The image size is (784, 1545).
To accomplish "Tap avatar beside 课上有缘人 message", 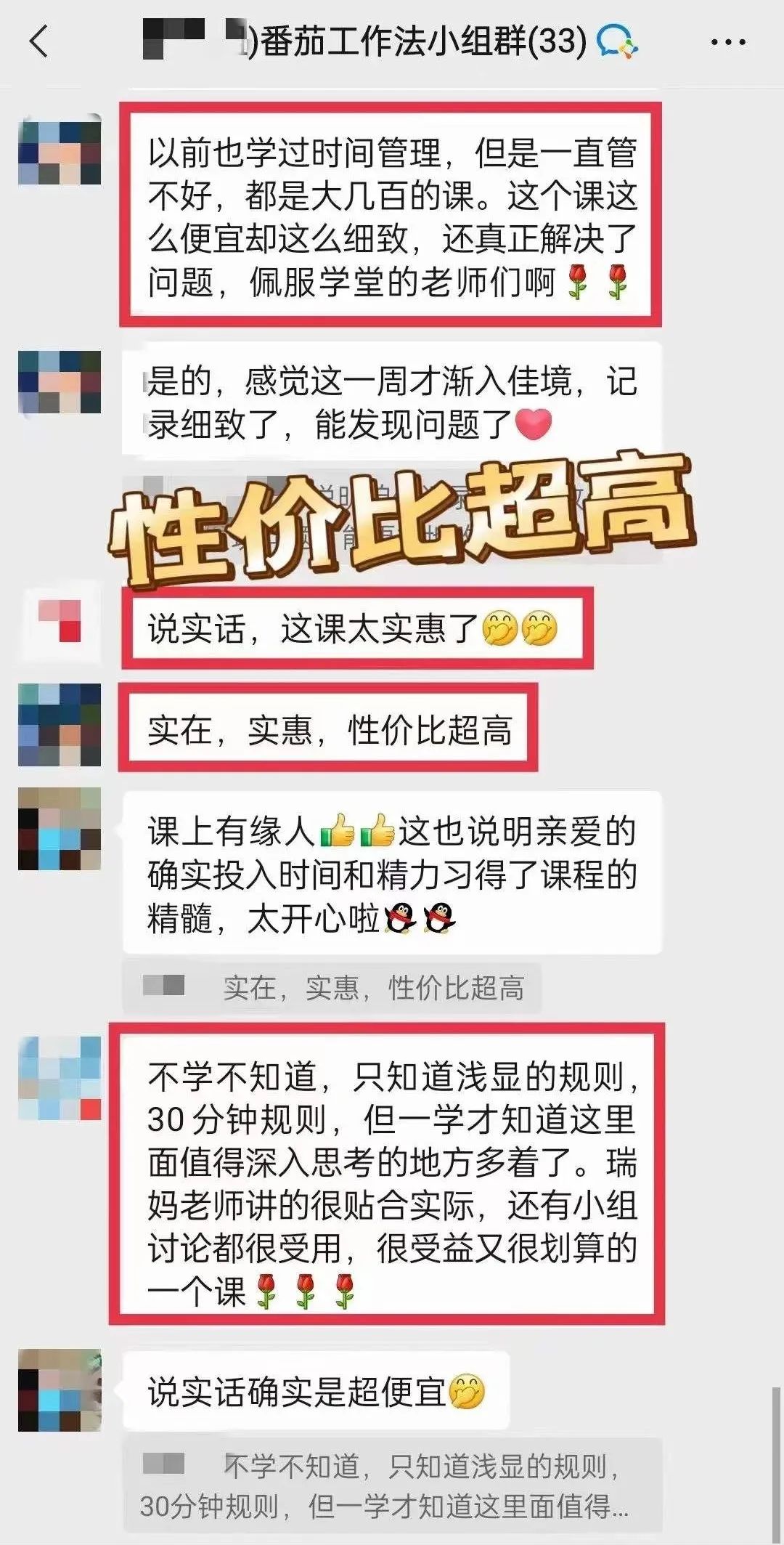I will 60,829.
